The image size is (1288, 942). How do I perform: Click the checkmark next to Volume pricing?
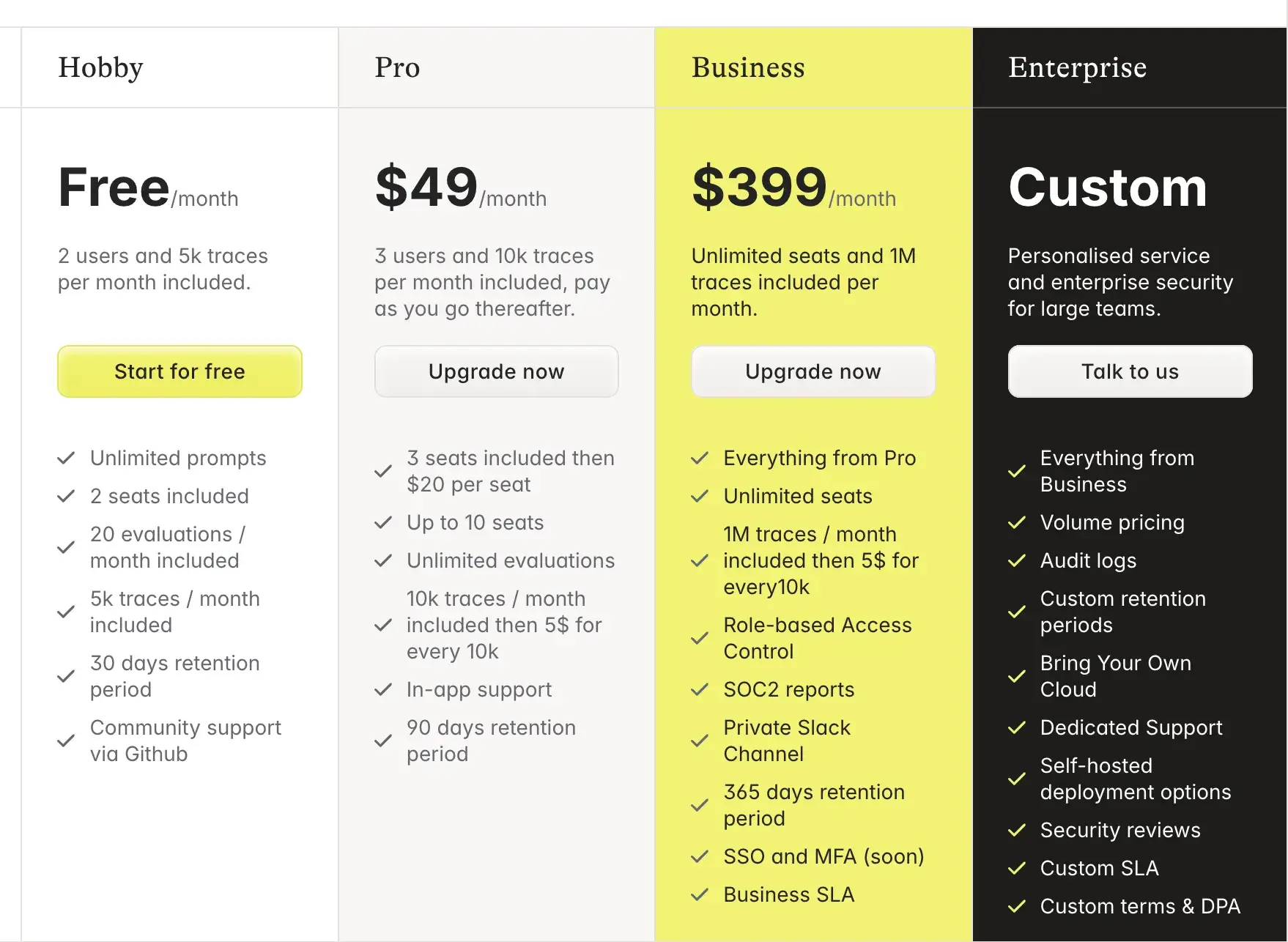1017,523
